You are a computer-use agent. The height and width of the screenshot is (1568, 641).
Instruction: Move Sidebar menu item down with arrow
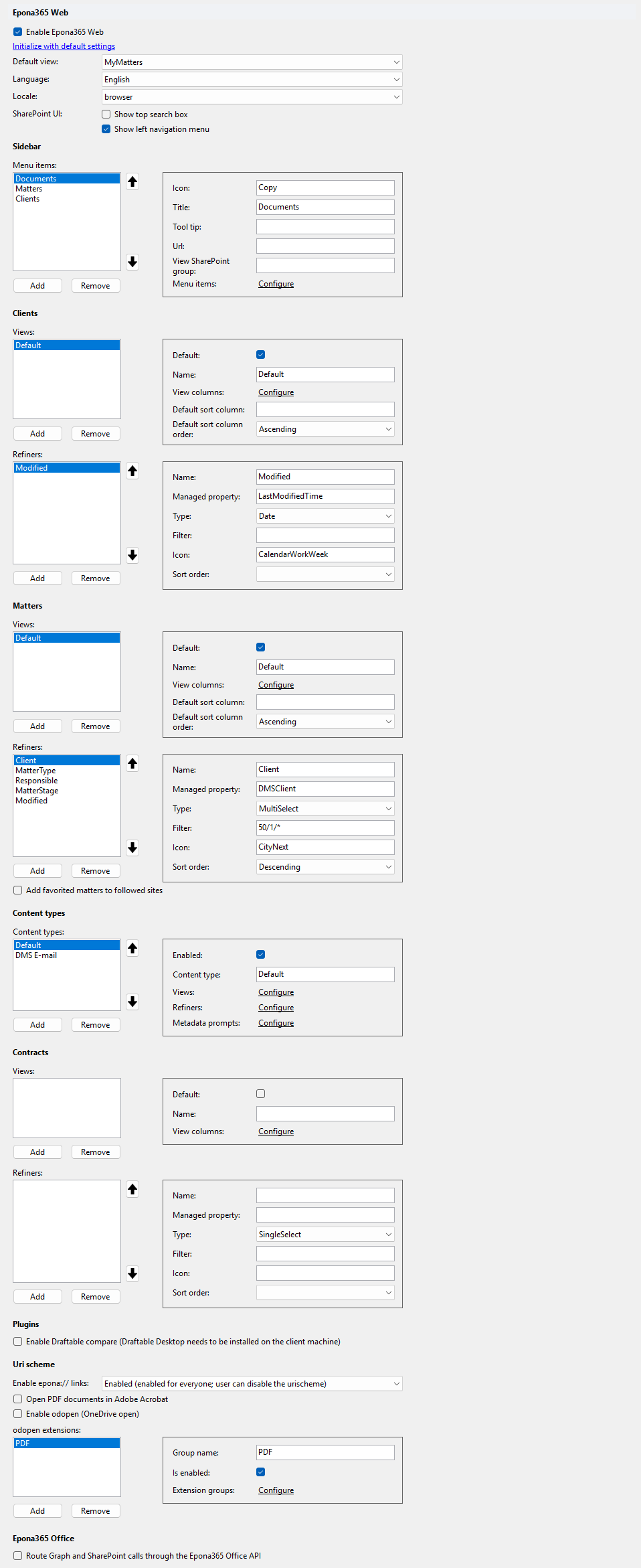coord(132,262)
